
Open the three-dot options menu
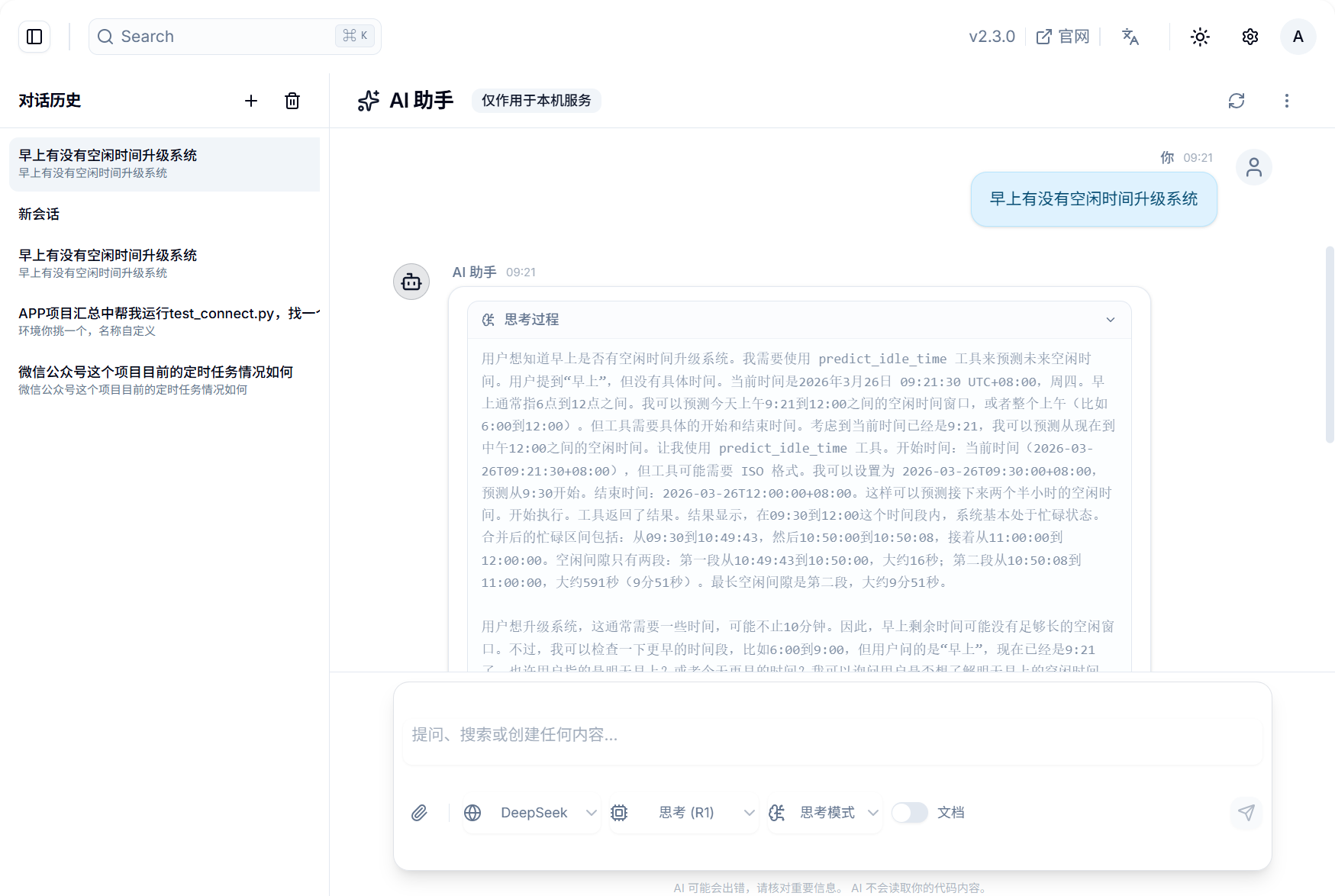[x=1287, y=100]
